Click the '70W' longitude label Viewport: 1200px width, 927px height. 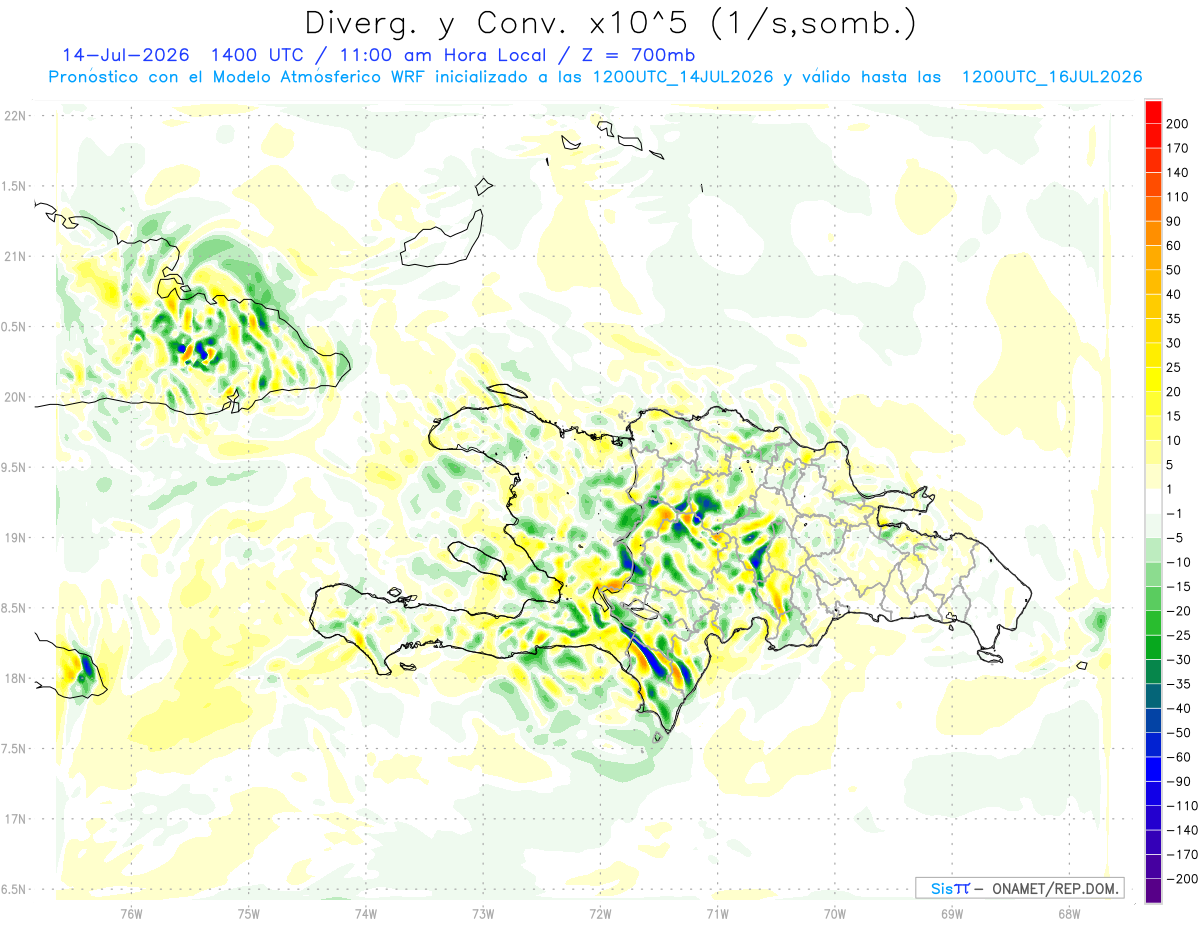tap(834, 913)
